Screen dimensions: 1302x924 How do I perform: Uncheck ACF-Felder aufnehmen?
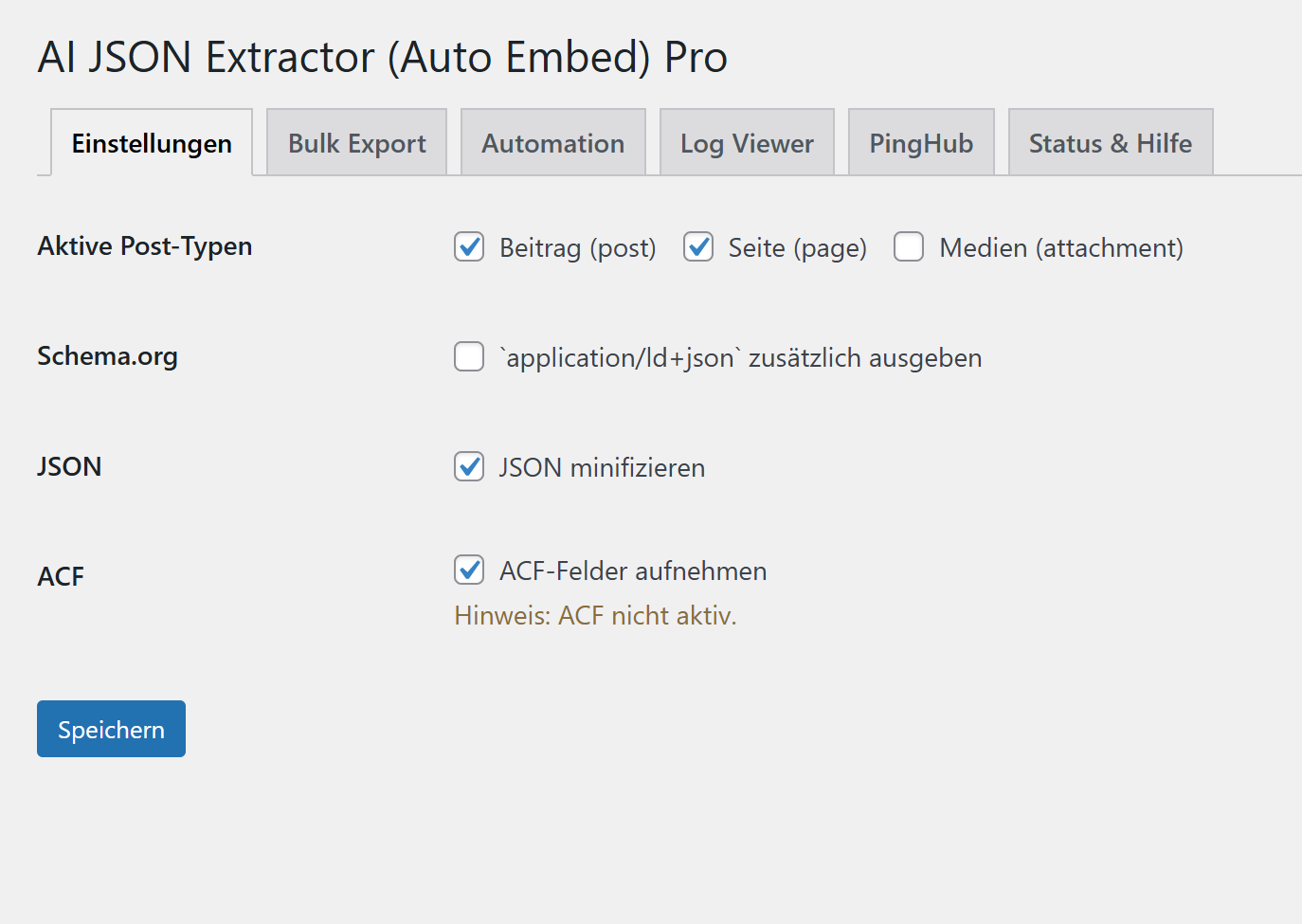coord(469,570)
